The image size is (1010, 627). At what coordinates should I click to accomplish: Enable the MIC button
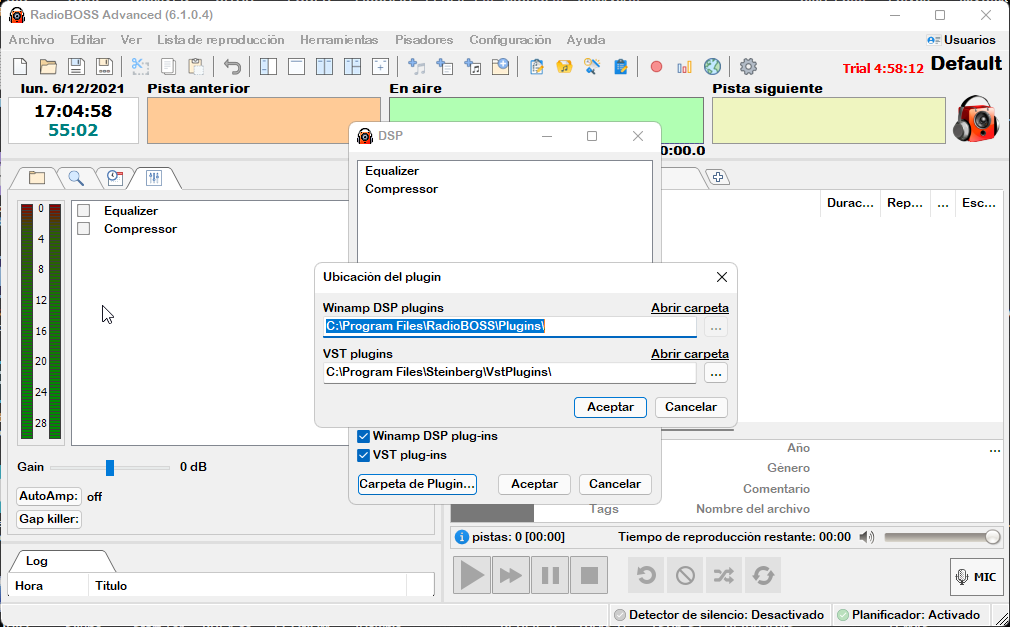975,576
